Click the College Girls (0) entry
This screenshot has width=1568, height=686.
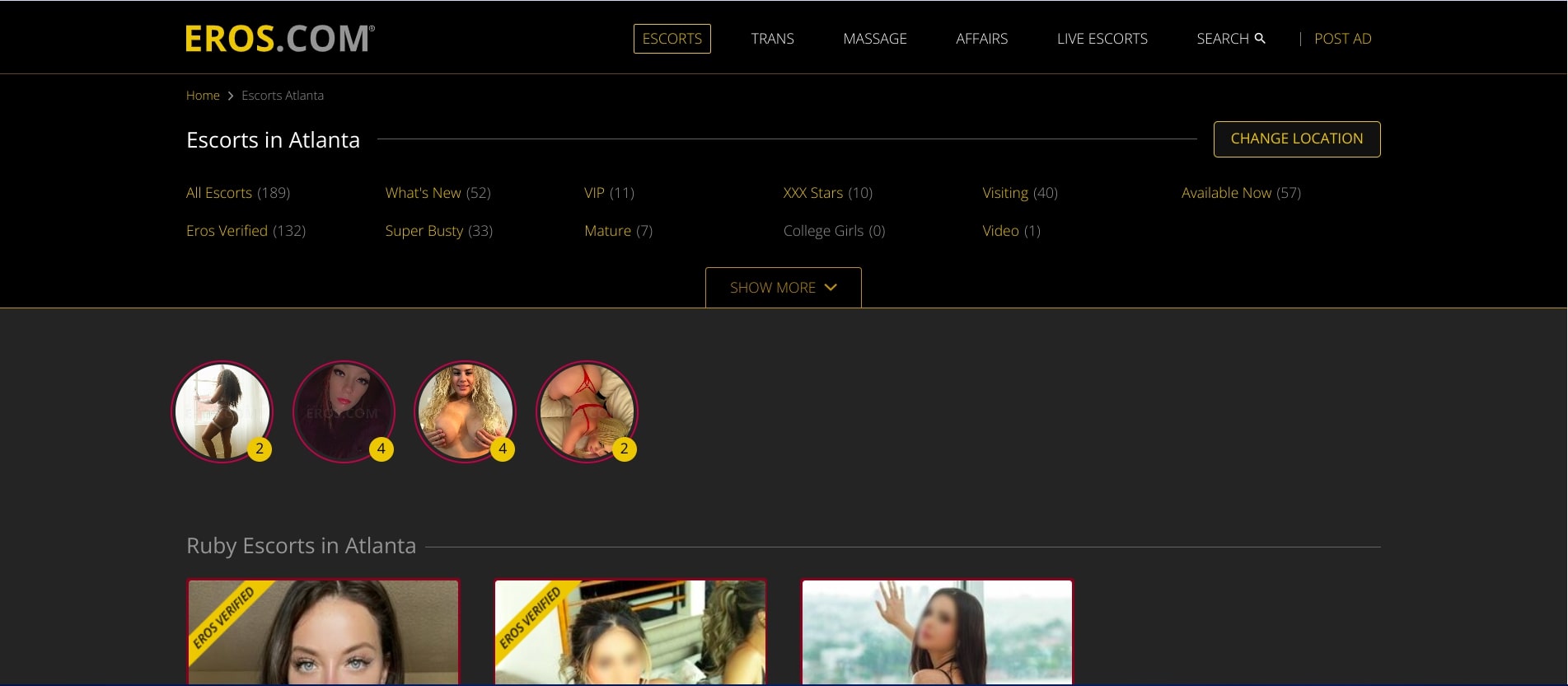point(835,231)
